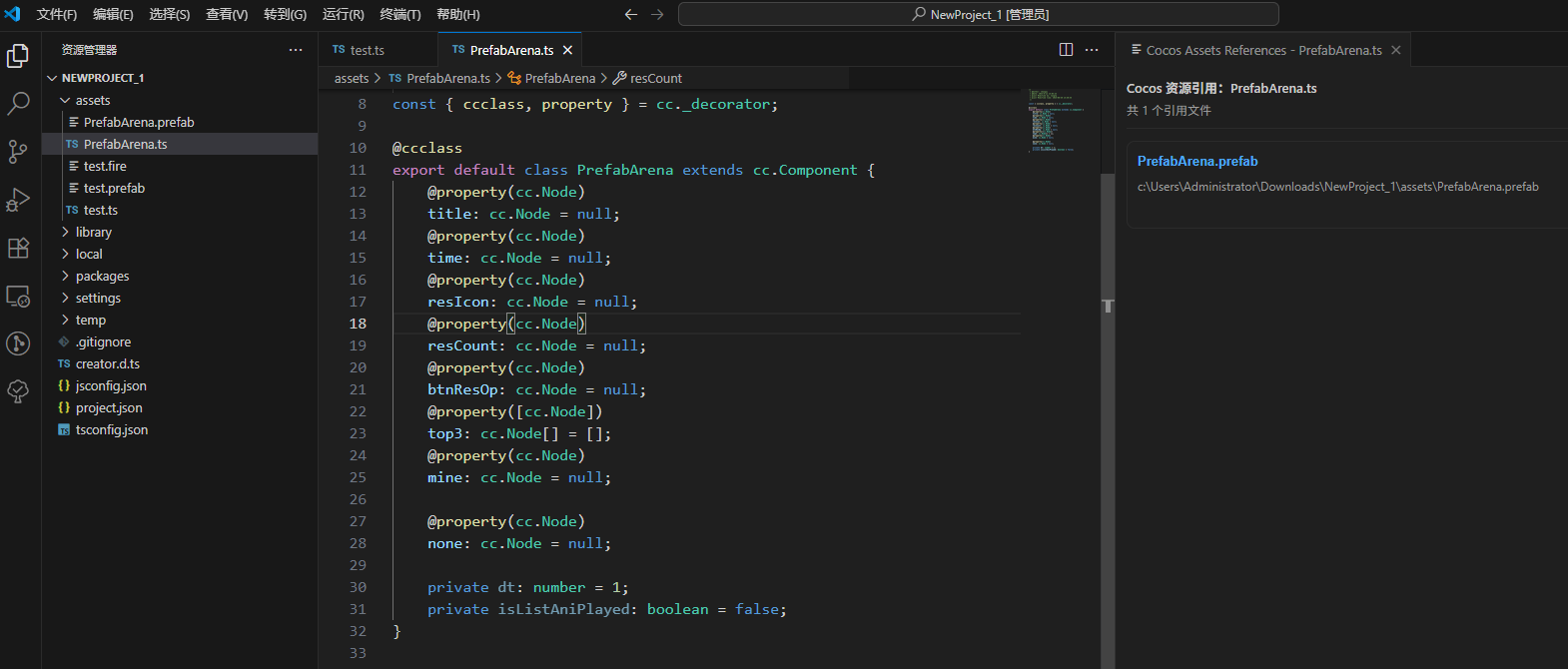Open the Extensions view icon
The image size is (1568, 669).
[x=18, y=248]
